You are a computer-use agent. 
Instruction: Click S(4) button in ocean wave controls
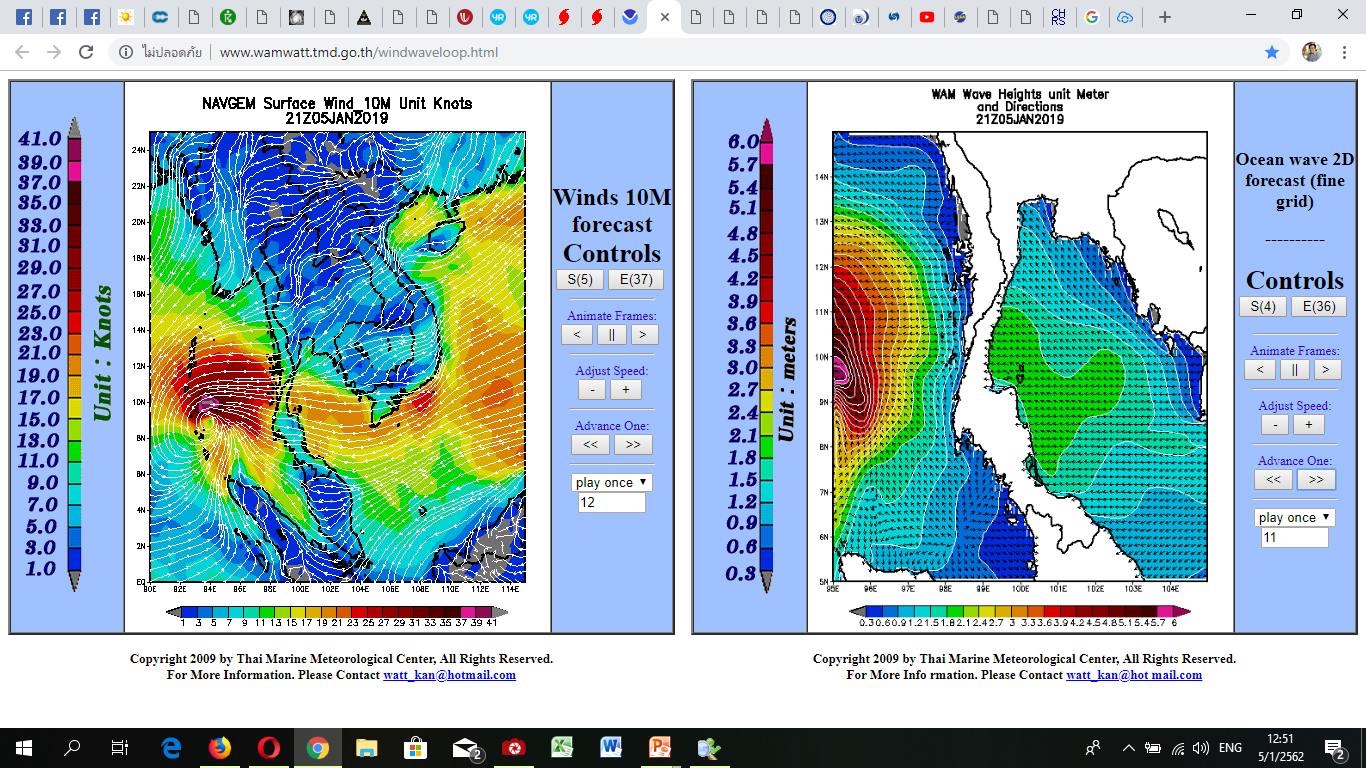pos(1263,307)
